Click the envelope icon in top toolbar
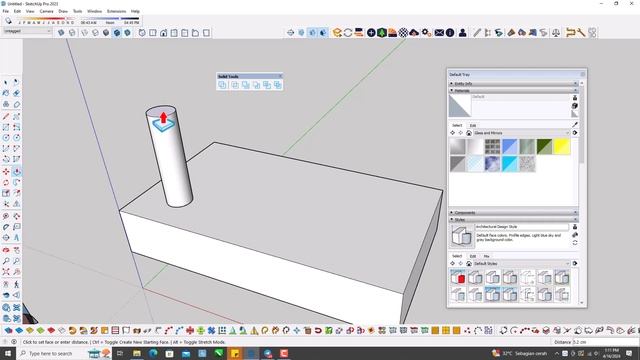Viewport: 640px width, 360px height. pyautogui.click(x=439, y=33)
